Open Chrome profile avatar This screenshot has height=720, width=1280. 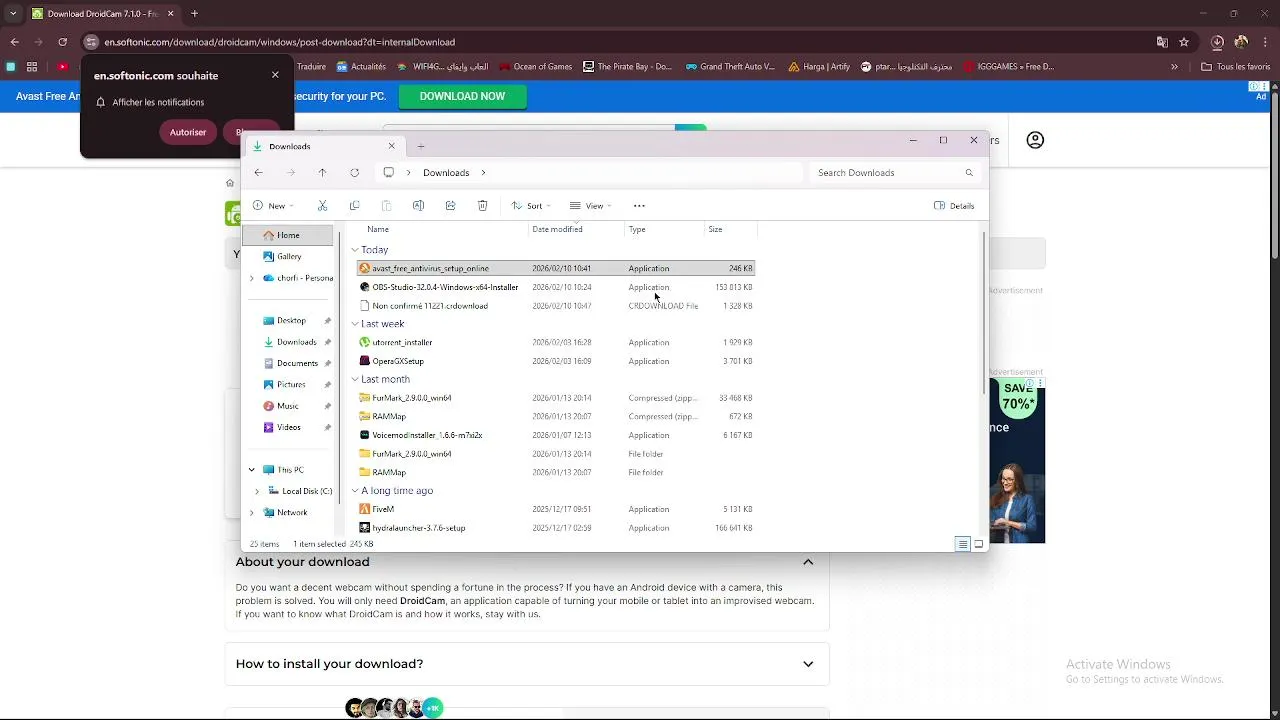(1241, 42)
